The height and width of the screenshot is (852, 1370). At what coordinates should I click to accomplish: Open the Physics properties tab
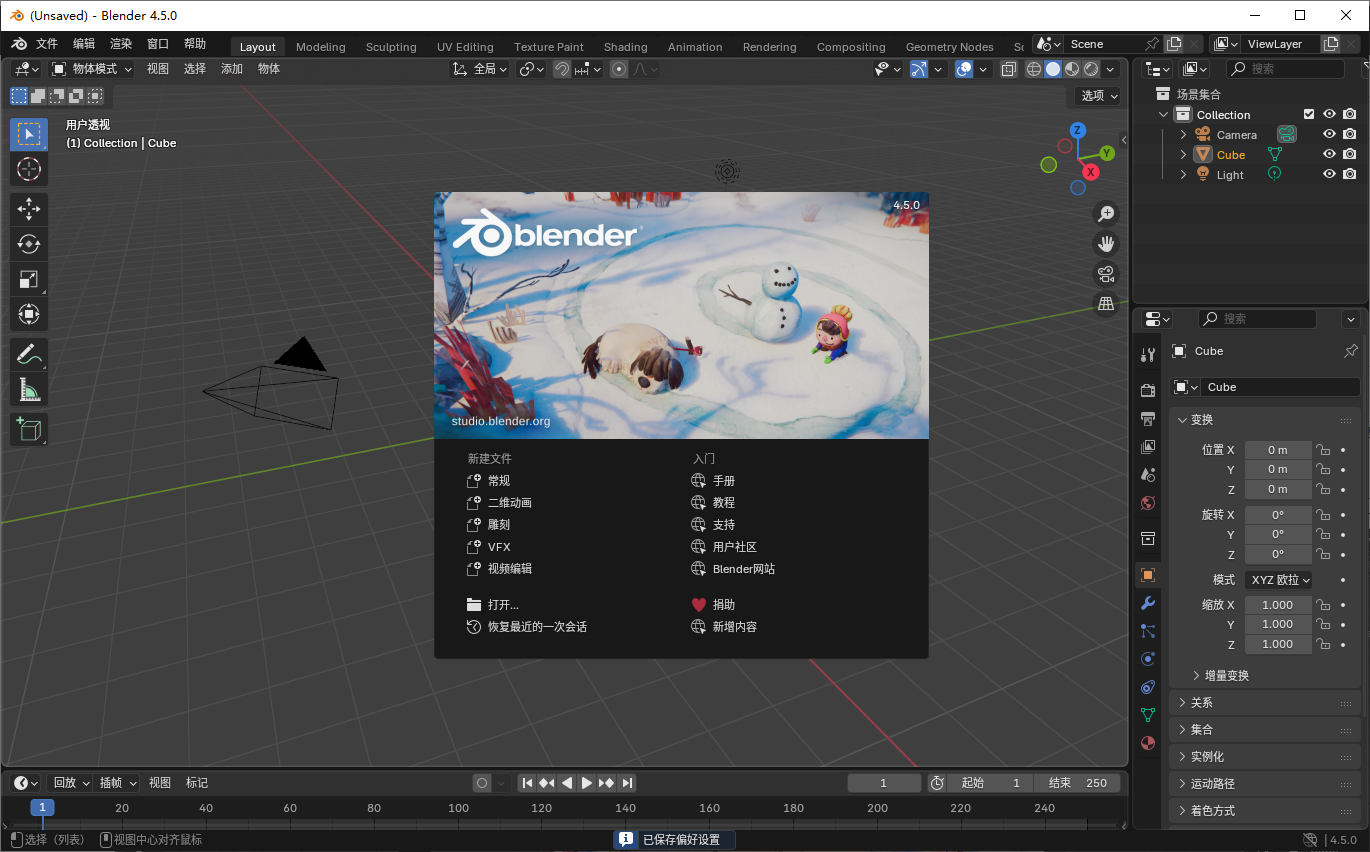1148,659
